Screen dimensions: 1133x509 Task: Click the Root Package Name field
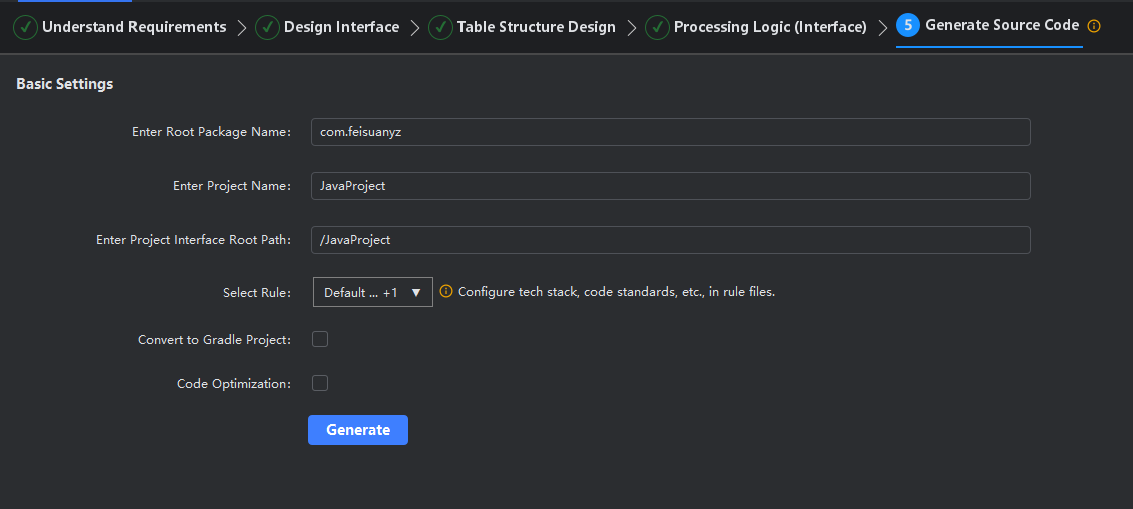(x=670, y=132)
